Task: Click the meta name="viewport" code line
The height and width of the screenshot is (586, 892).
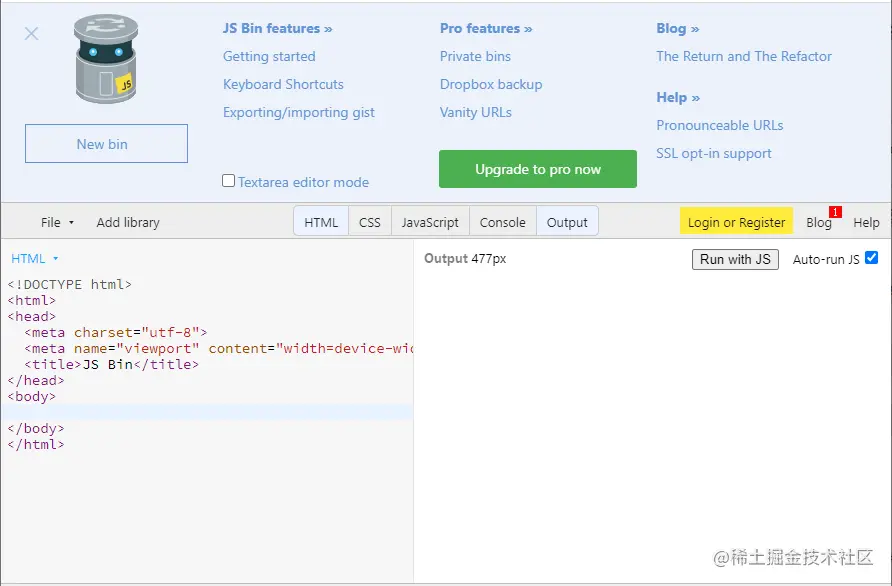Action: 218,348
